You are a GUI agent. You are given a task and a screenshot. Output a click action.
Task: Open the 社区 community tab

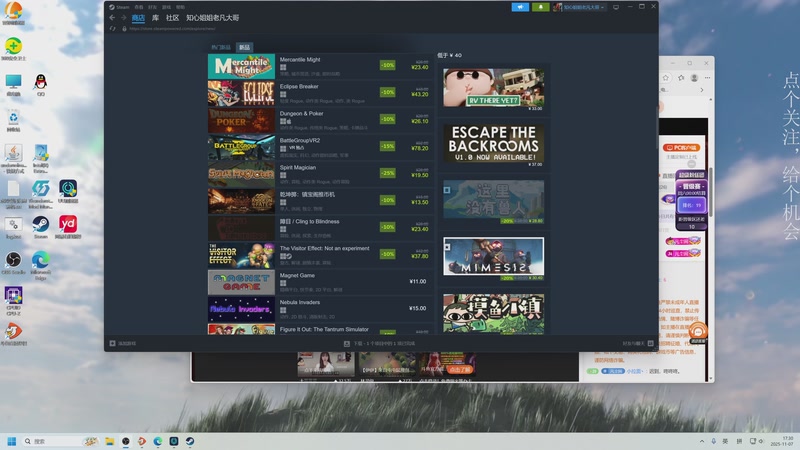(172, 18)
